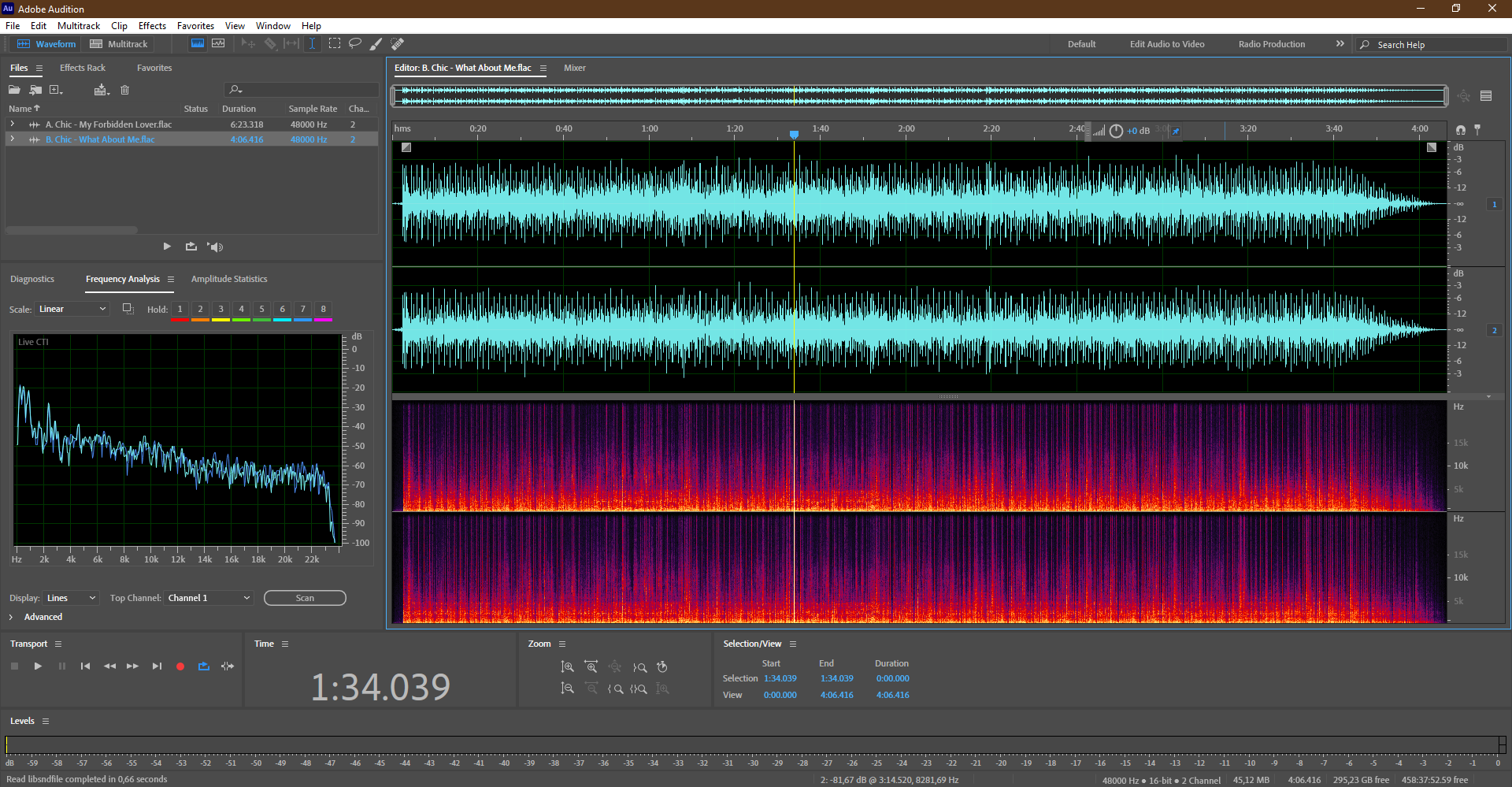
Task: Click the Open File folder icon
Action: (14, 90)
